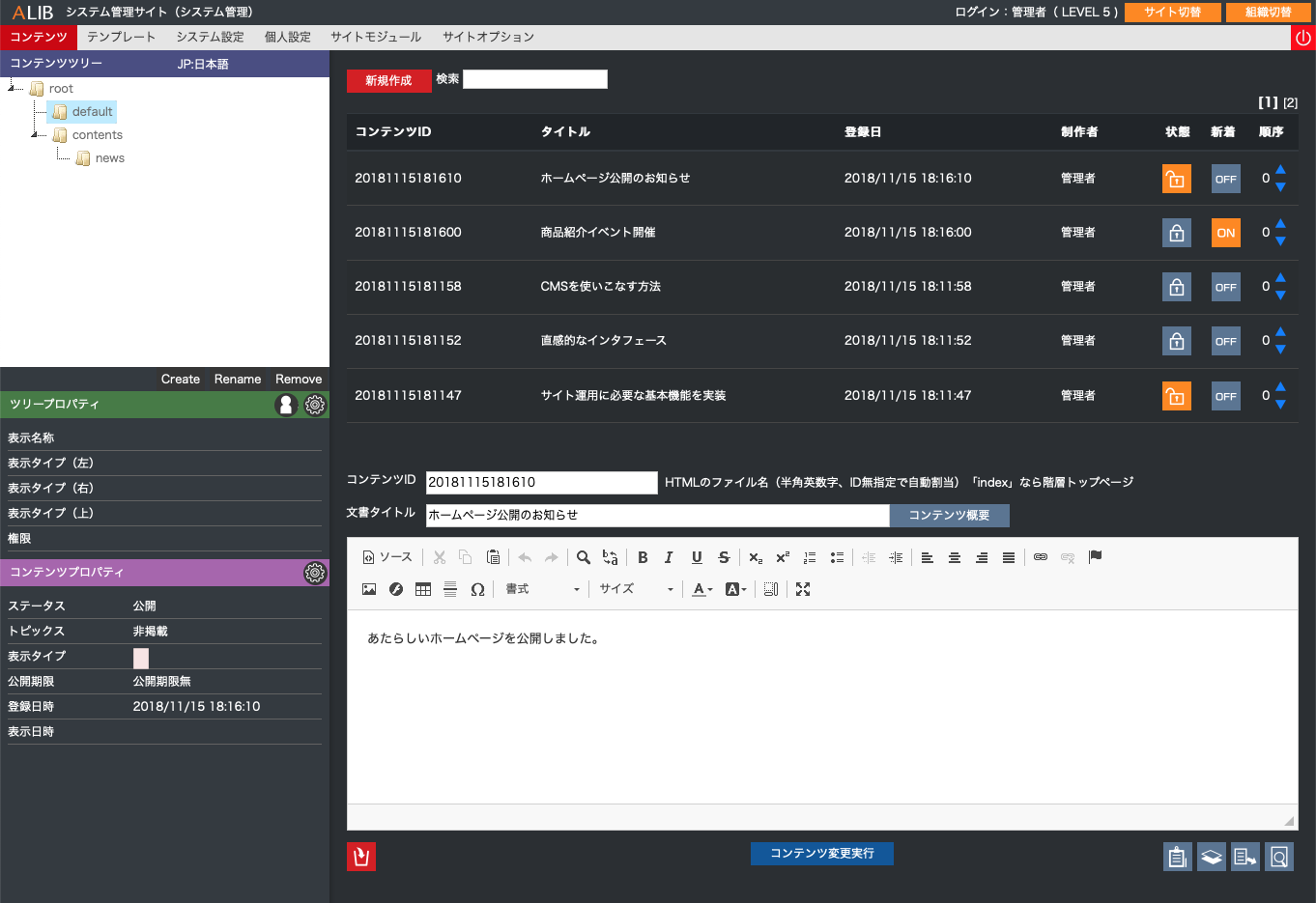The image size is (1316, 903).
Task: Collapse the contents folder in tree
Action: 35,135
